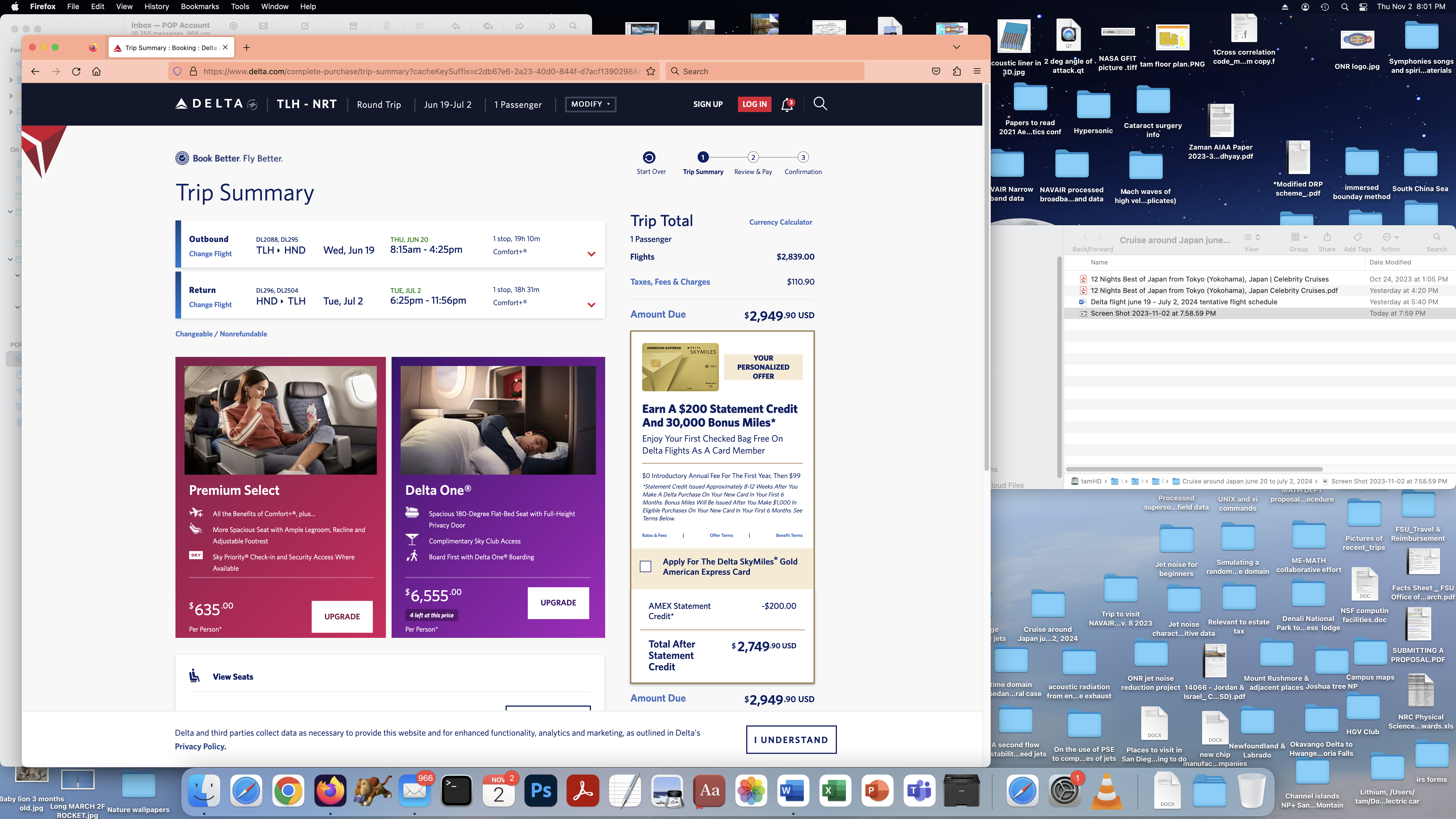Open Firefox list all tabs chevron
Viewport: 1456px width, 819px height.
coord(956,47)
